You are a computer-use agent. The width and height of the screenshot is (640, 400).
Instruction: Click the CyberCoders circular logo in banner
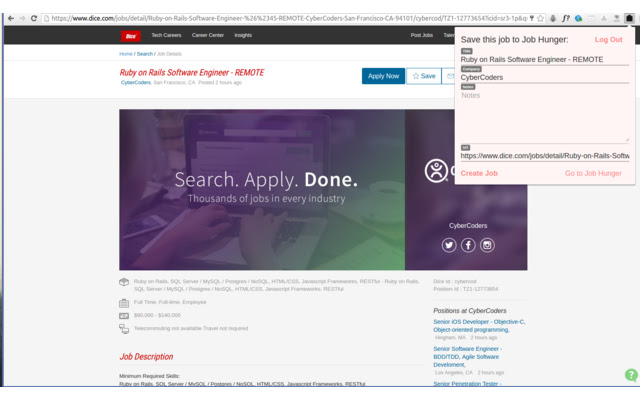(x=436, y=171)
